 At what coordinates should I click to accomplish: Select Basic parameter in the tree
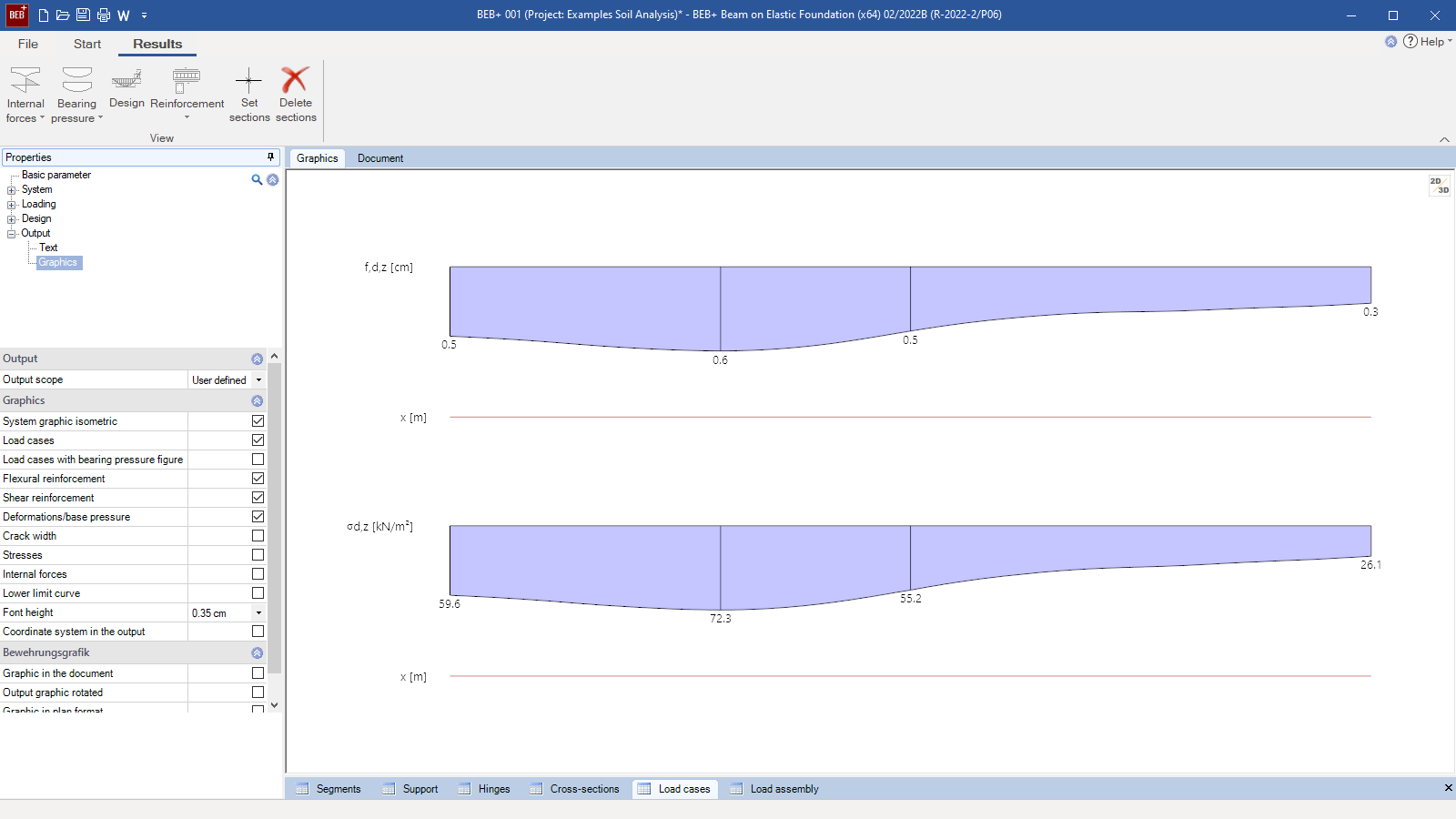[x=56, y=175]
